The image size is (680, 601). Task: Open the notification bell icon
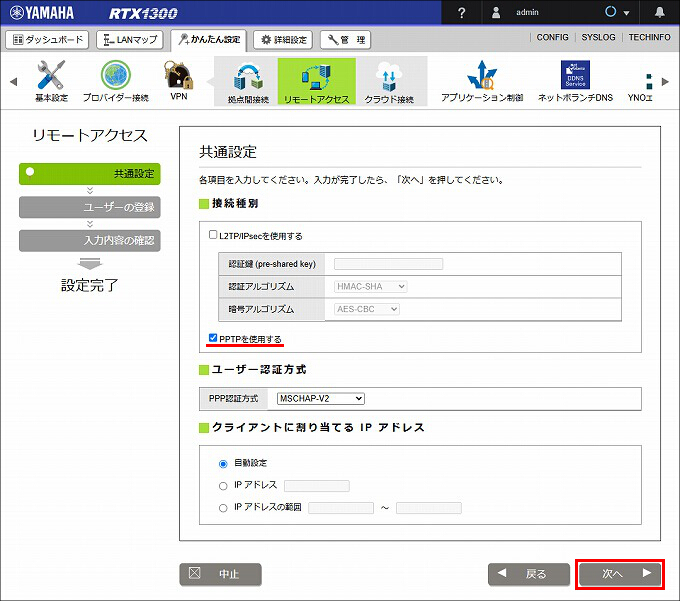pos(660,12)
